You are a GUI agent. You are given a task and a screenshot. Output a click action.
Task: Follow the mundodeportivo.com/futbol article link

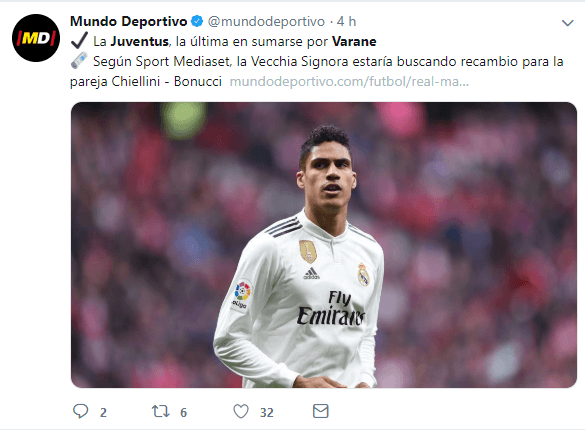pos(349,81)
